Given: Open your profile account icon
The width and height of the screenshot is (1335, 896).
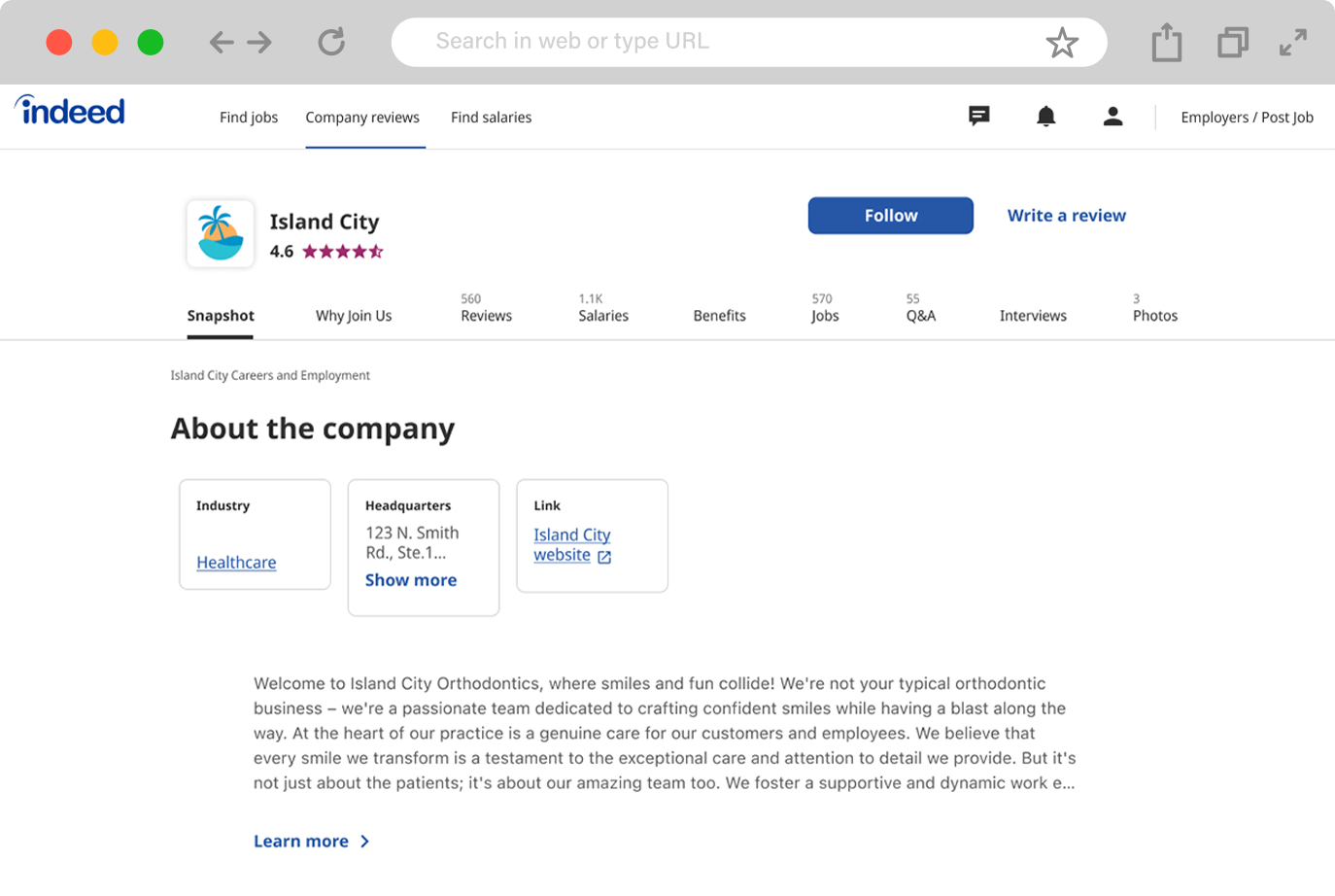Looking at the screenshot, I should (x=1112, y=116).
